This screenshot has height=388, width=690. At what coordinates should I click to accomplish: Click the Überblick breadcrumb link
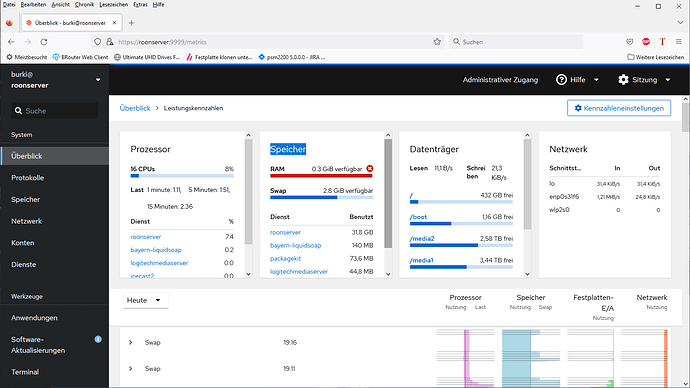(135, 108)
